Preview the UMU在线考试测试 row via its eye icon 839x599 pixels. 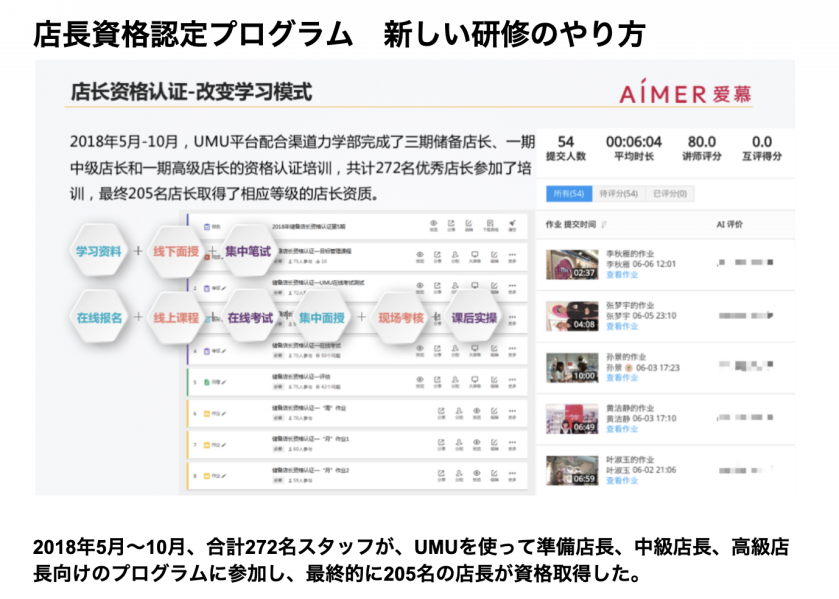[420, 286]
